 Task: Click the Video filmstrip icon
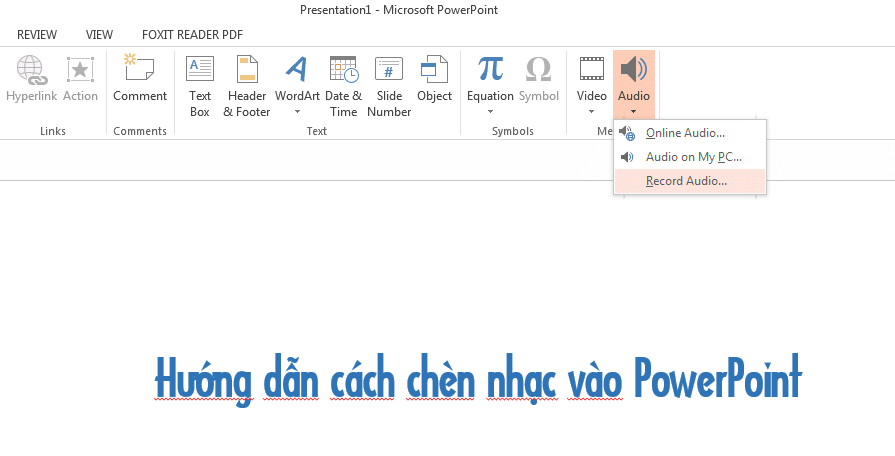point(592,69)
